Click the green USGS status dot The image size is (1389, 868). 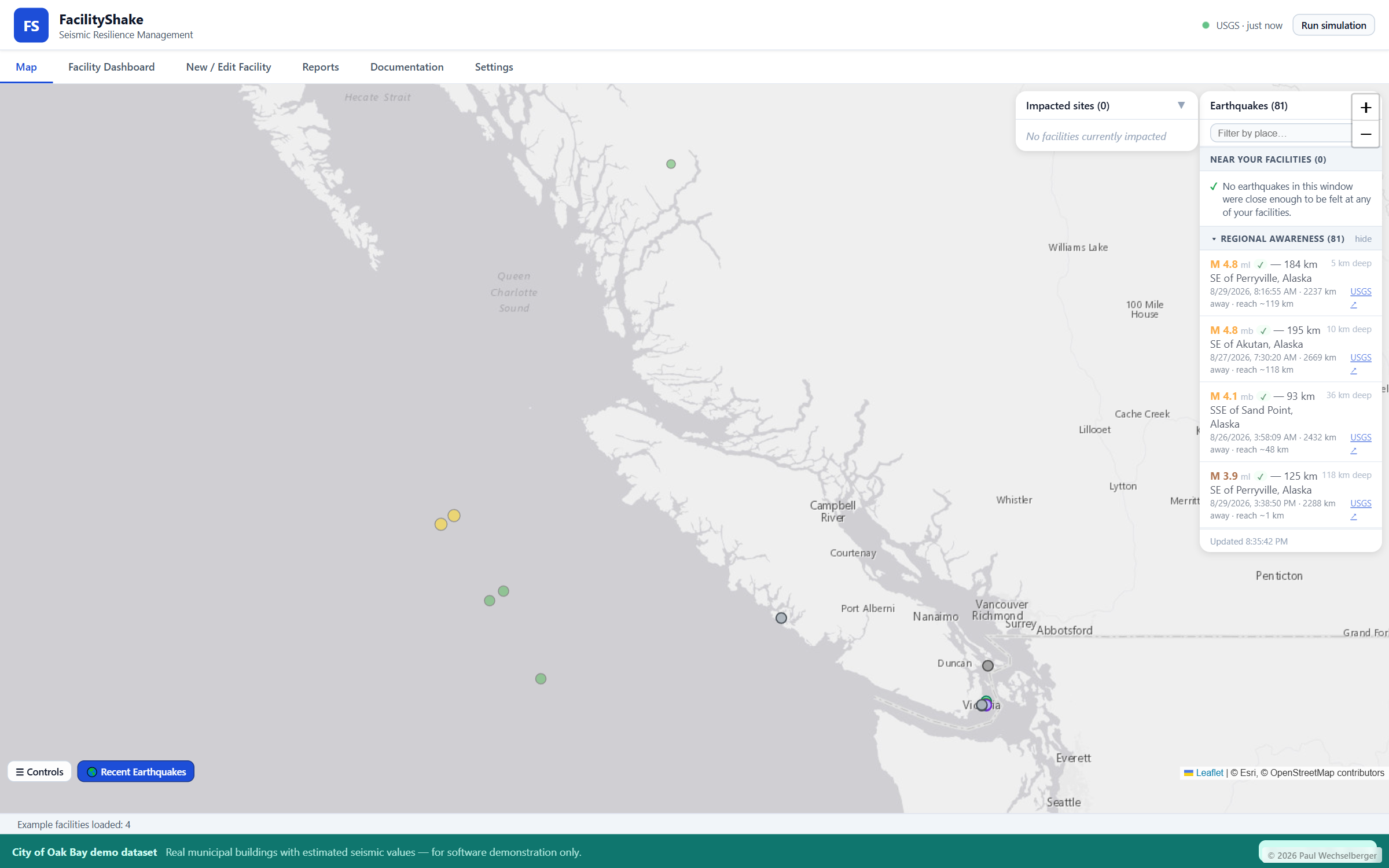[1206, 25]
